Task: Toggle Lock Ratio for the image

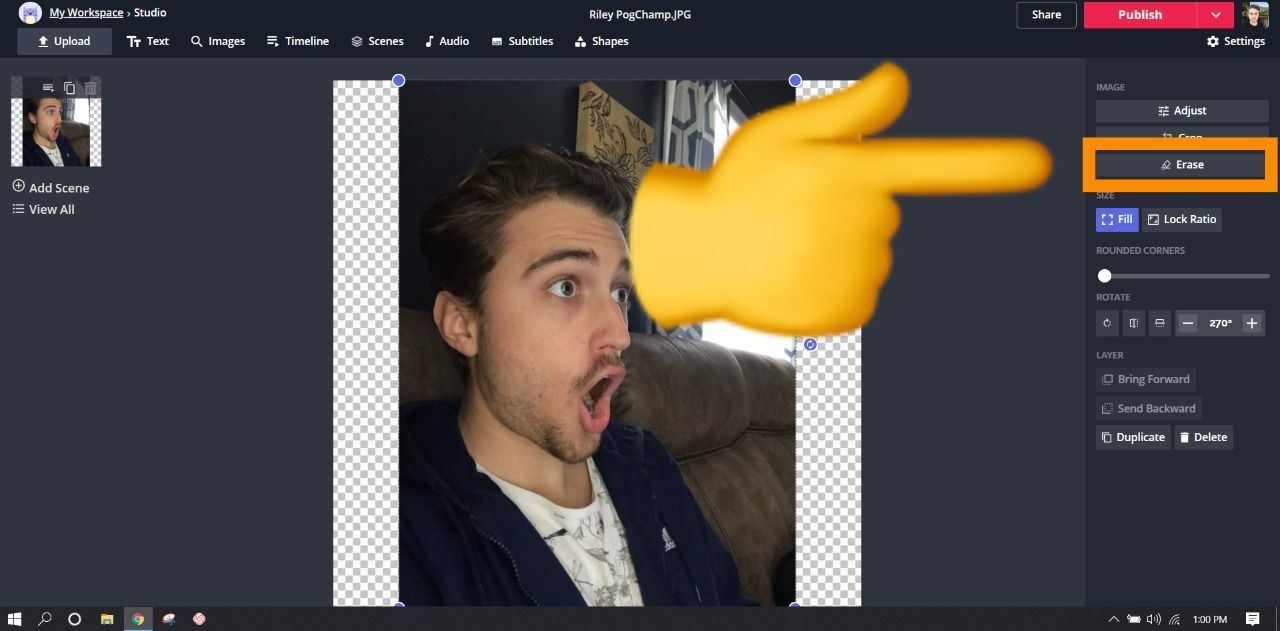Action: (1181, 219)
